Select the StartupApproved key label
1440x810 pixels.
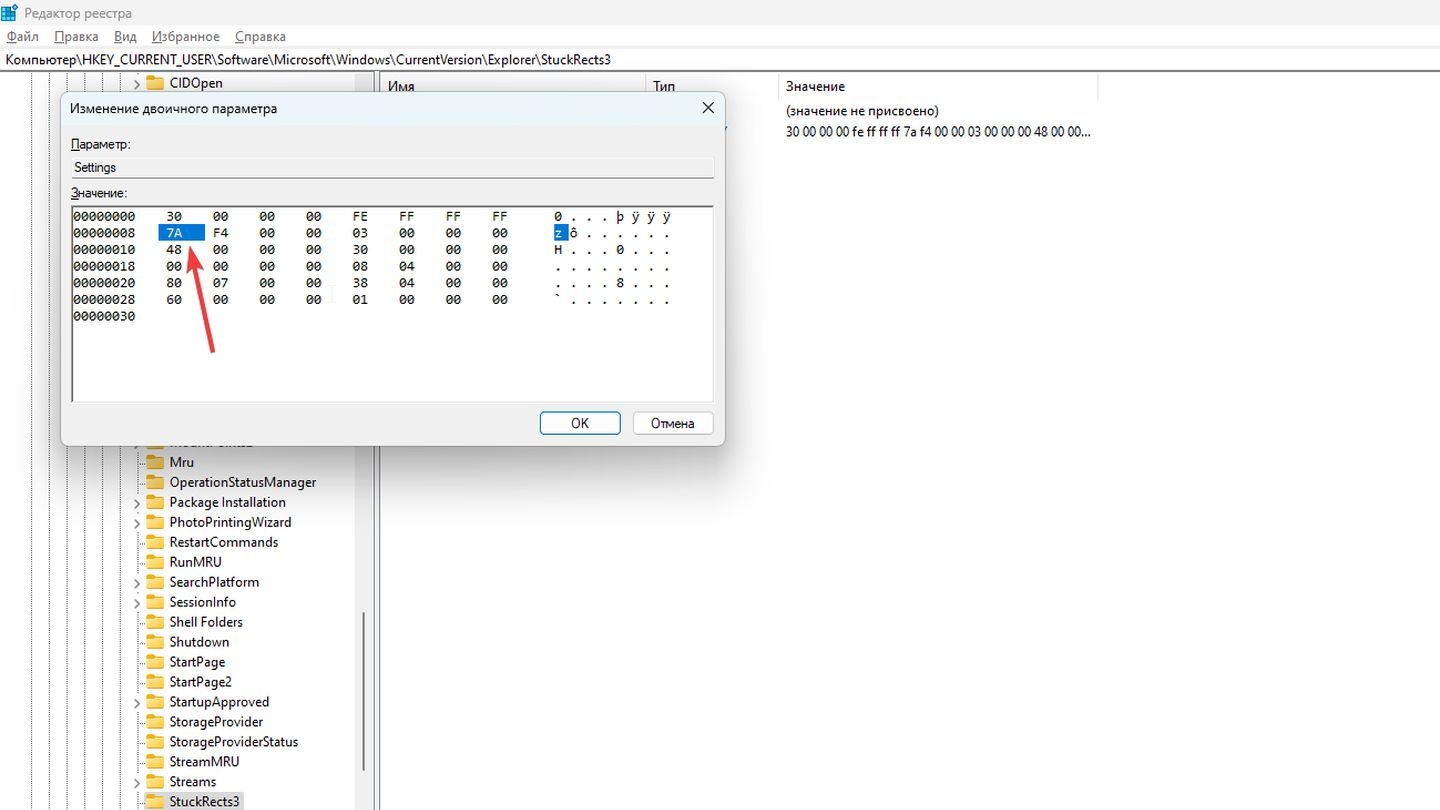[x=219, y=702]
